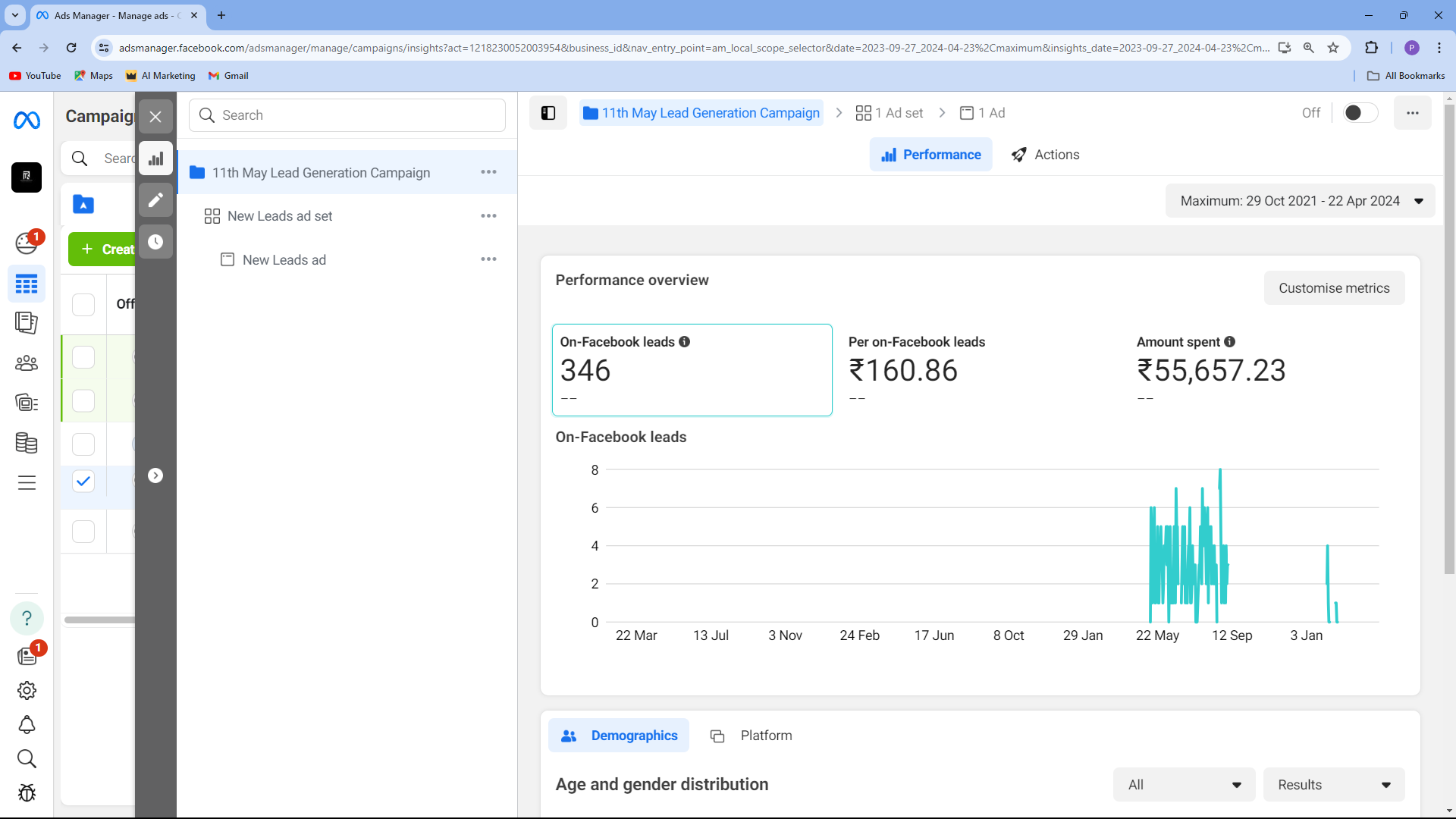Open the more options menu next to campaign toggle
The width and height of the screenshot is (1456, 819).
click(1412, 113)
